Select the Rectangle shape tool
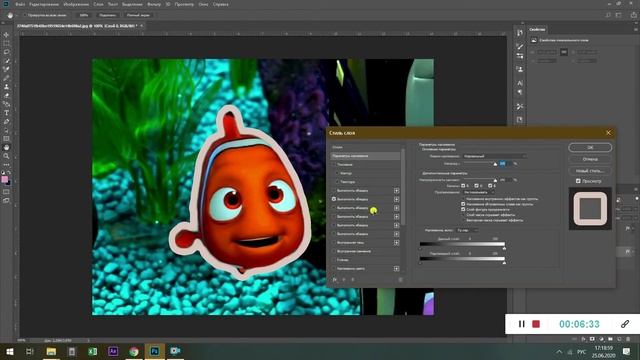The width and height of the screenshot is (640, 360). coord(7,139)
